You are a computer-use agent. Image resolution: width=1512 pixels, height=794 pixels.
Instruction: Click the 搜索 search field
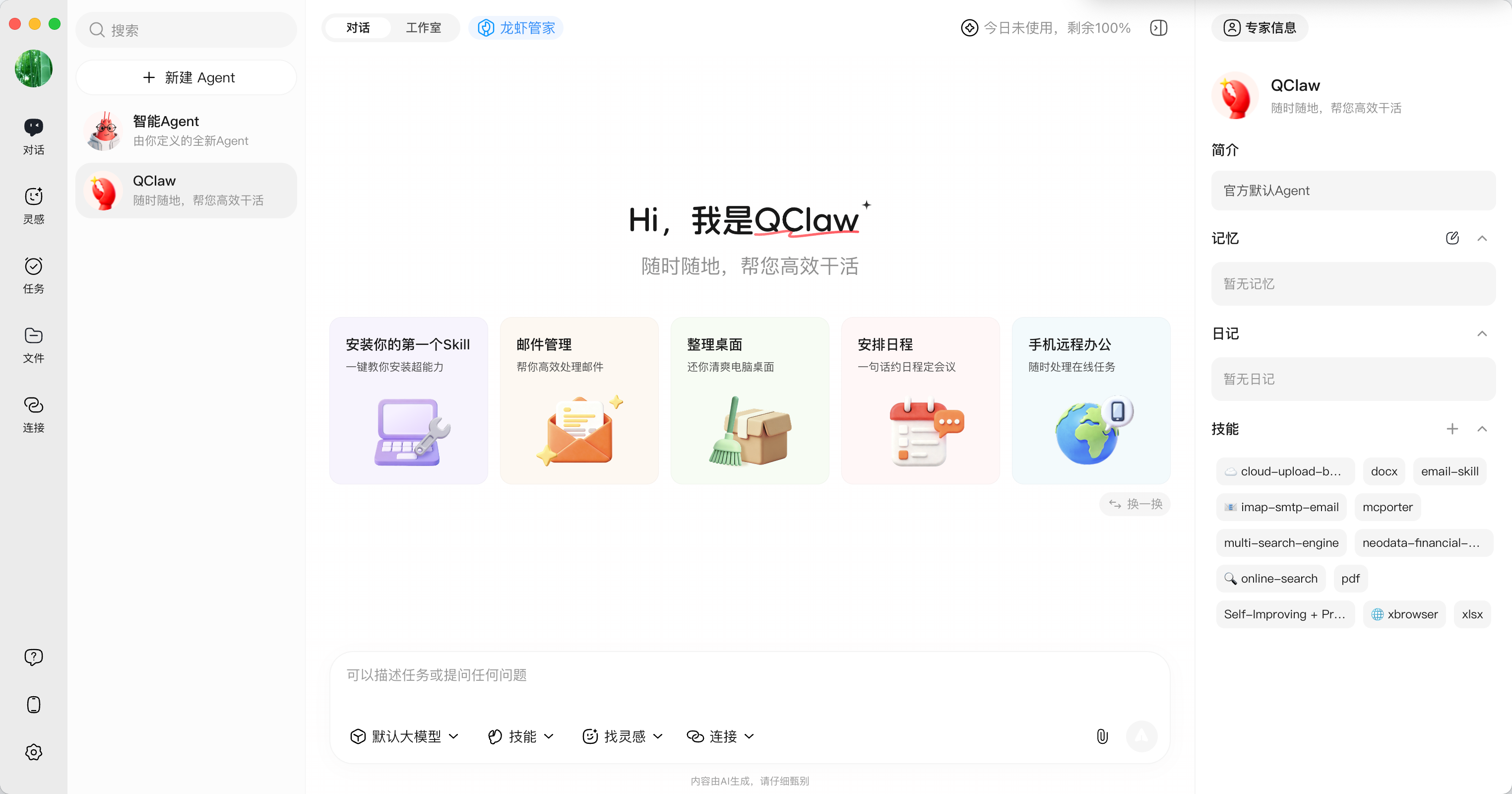tap(187, 30)
